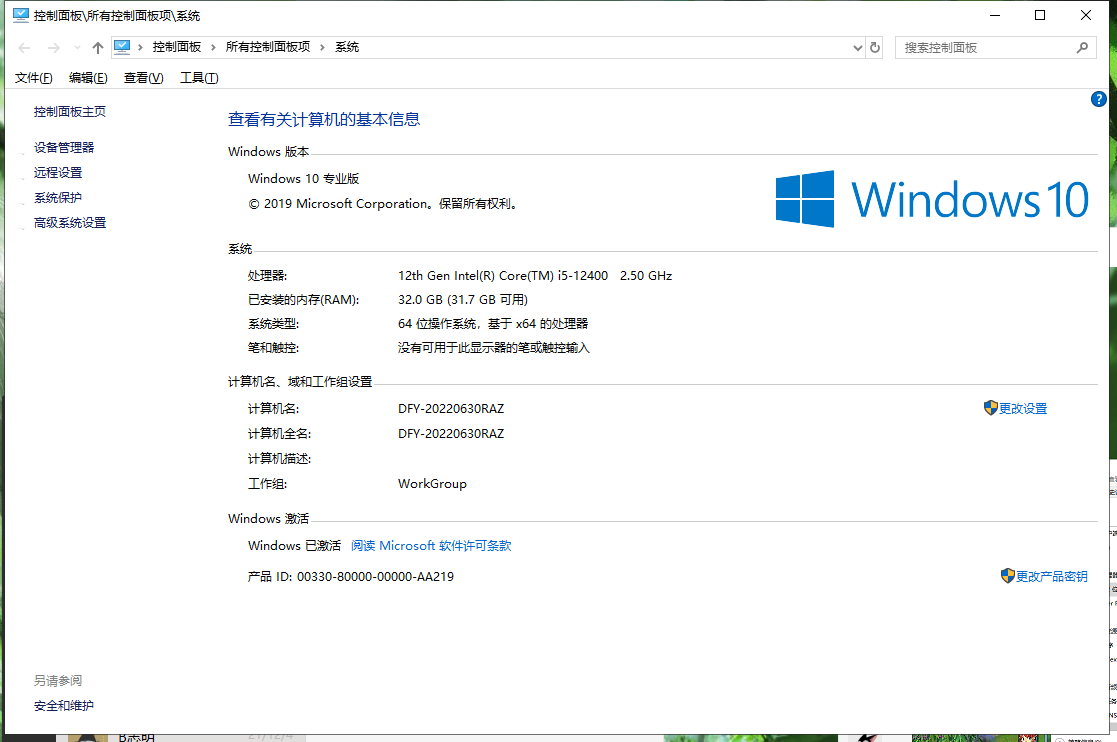Click the computer icon in the address bar
The image size is (1117, 742).
[x=123, y=47]
